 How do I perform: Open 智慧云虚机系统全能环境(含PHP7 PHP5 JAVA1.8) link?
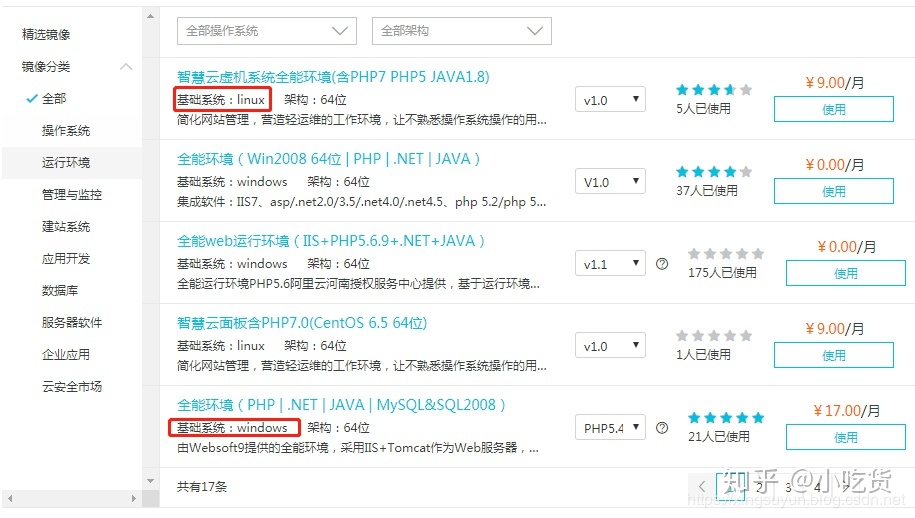click(333, 77)
